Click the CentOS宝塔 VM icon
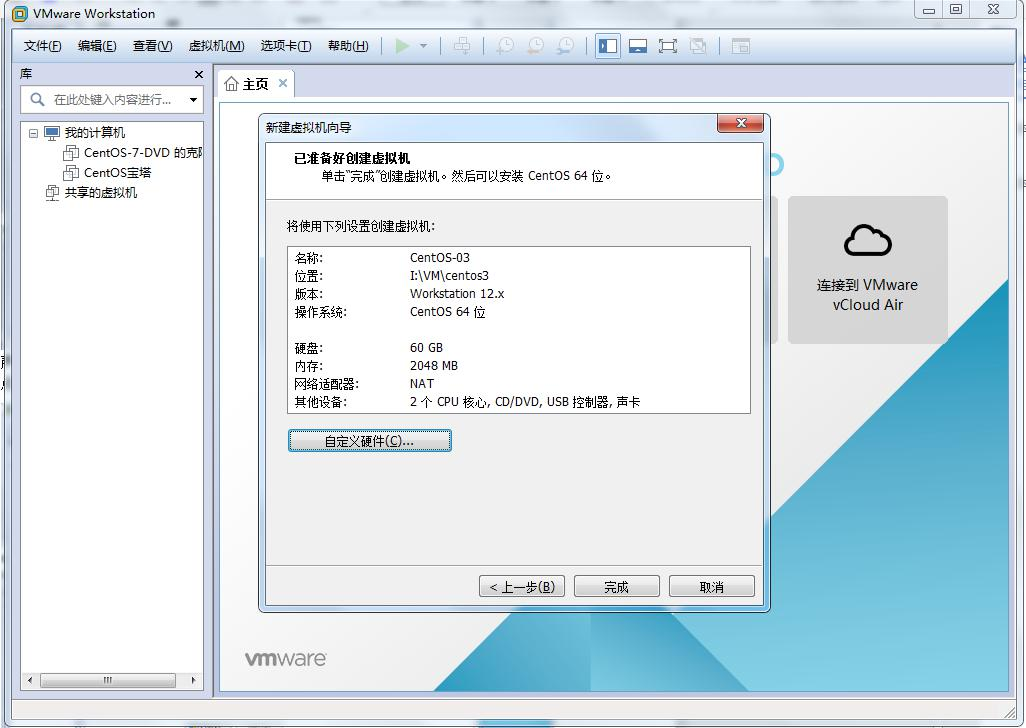The width and height of the screenshot is (1026, 728). [71, 173]
